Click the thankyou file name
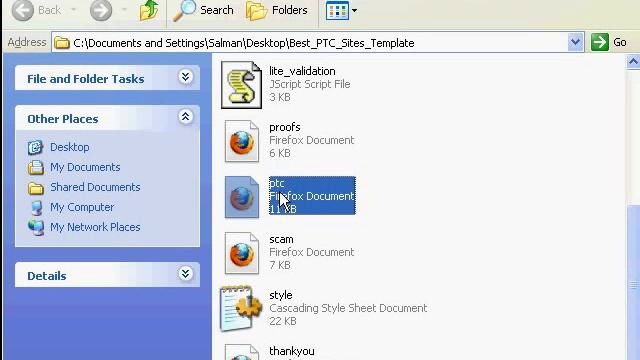This screenshot has height=360, width=640. coord(292,351)
